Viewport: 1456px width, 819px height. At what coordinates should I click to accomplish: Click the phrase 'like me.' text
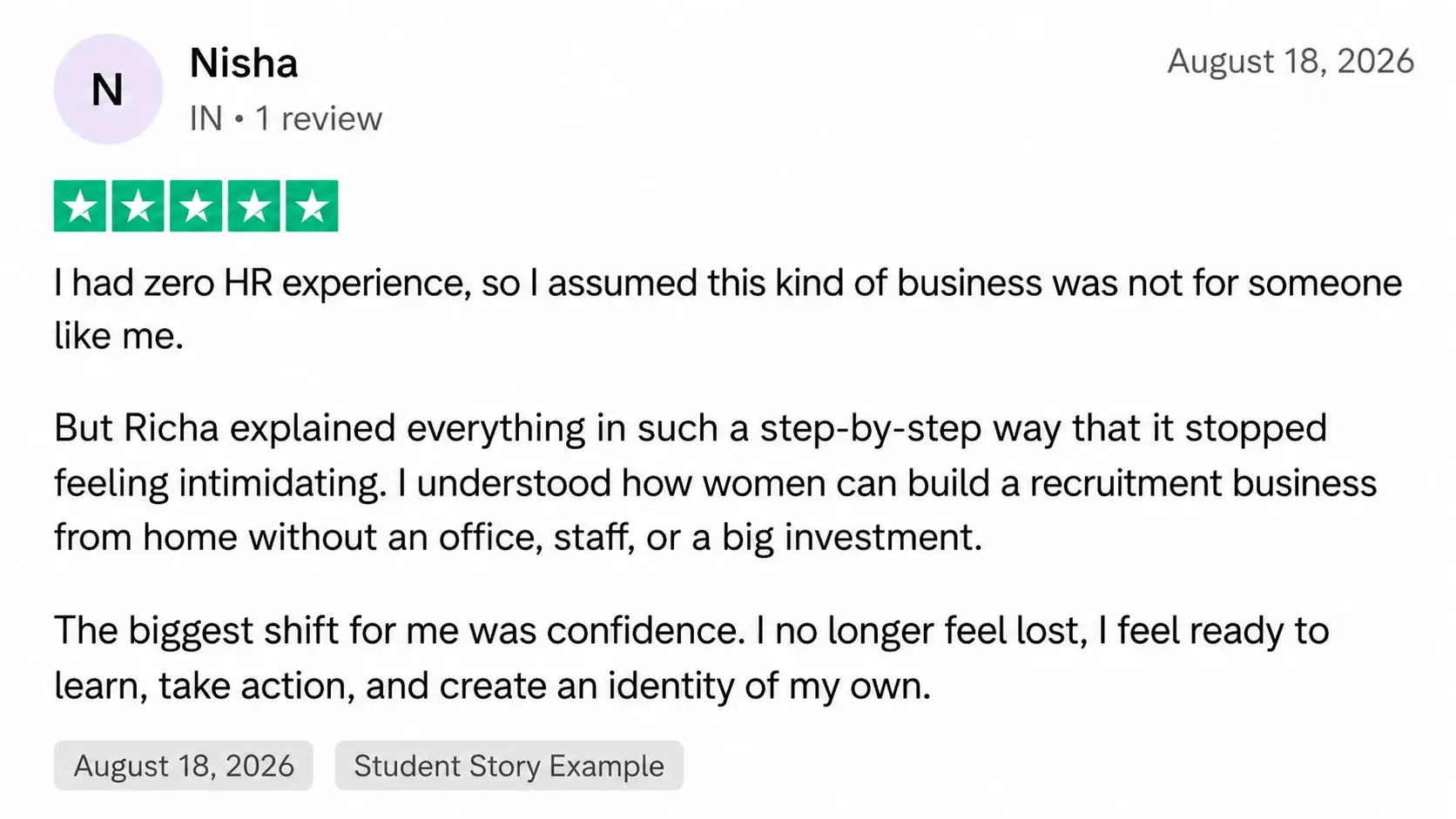119,336
